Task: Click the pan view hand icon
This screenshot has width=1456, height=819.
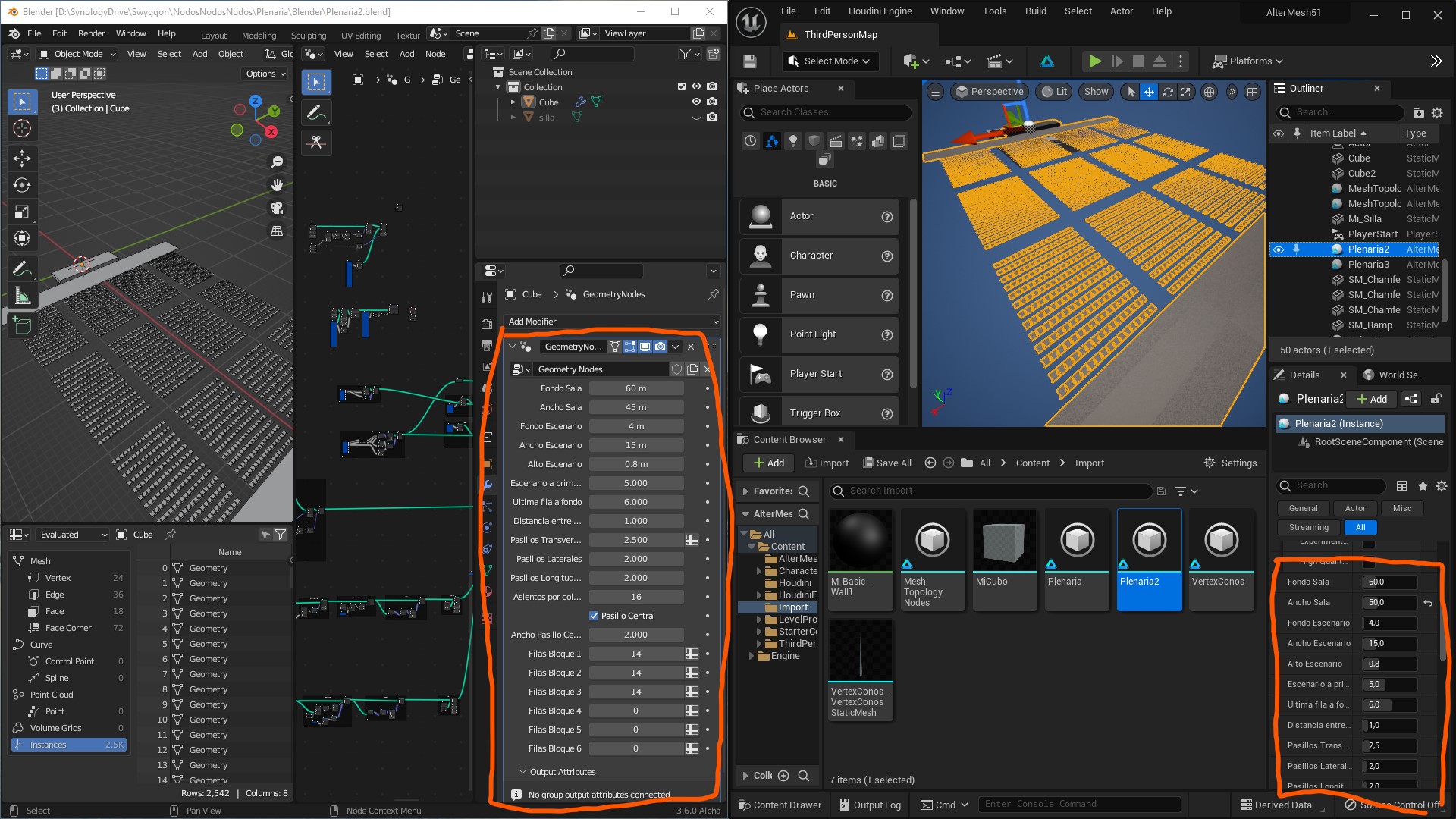Action: (x=277, y=184)
